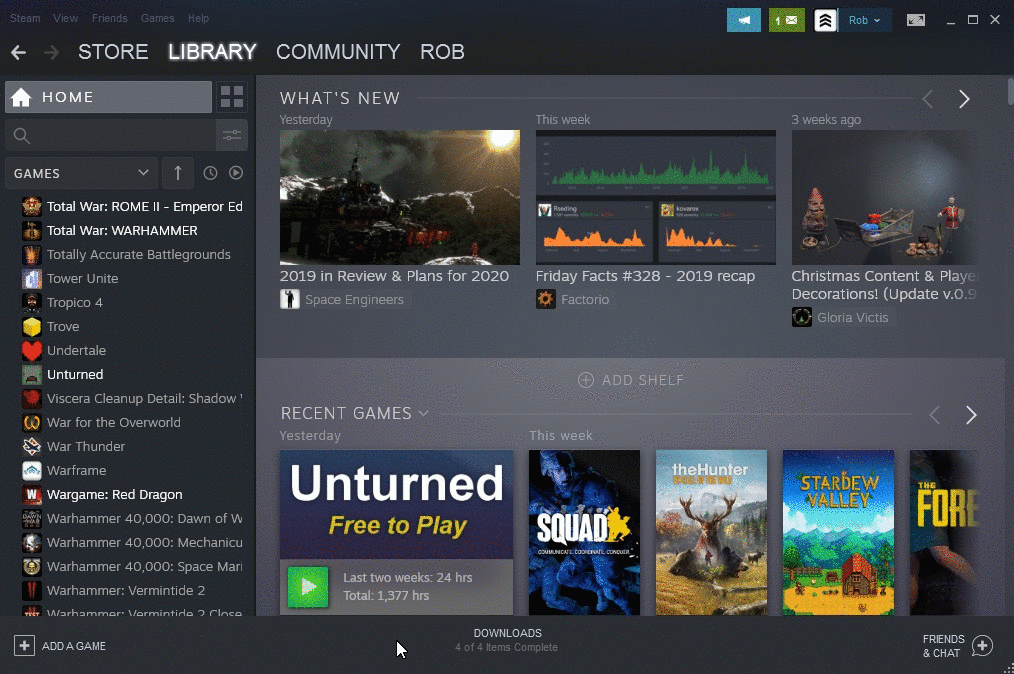1014x674 pixels.
Task: Open Friday Facts #328 article
Action: (x=645, y=276)
